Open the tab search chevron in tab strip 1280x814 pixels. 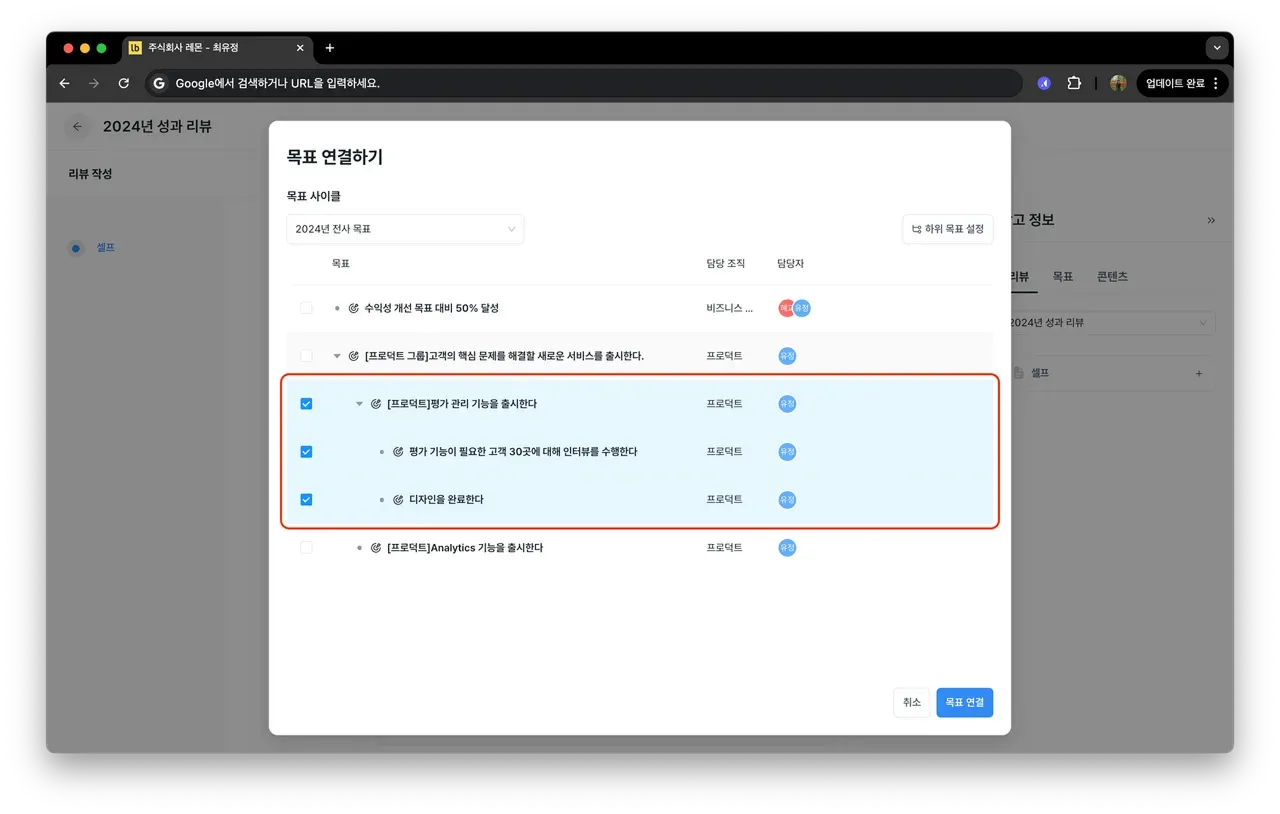[1216, 48]
